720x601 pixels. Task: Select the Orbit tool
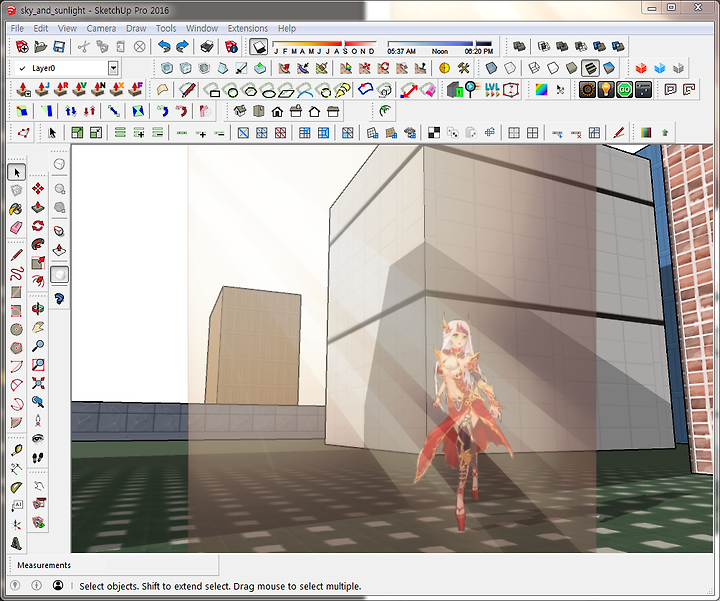click(x=38, y=309)
